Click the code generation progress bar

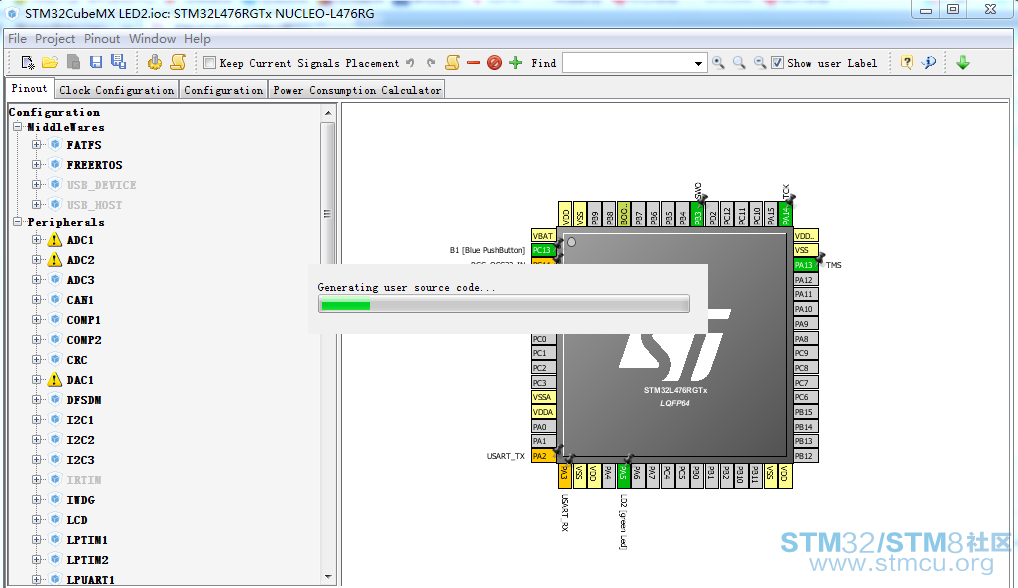(504, 304)
